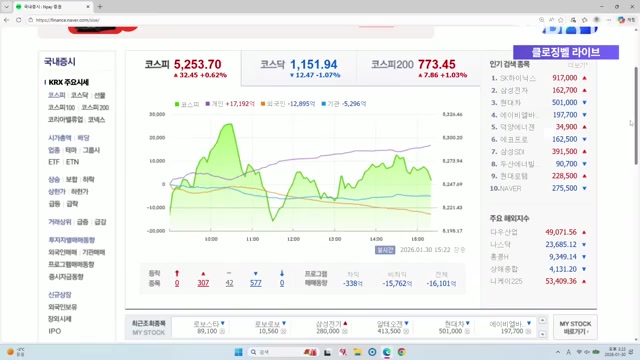Open NAVER in popular searched stocks
The image size is (640, 360).
[x=511, y=188]
